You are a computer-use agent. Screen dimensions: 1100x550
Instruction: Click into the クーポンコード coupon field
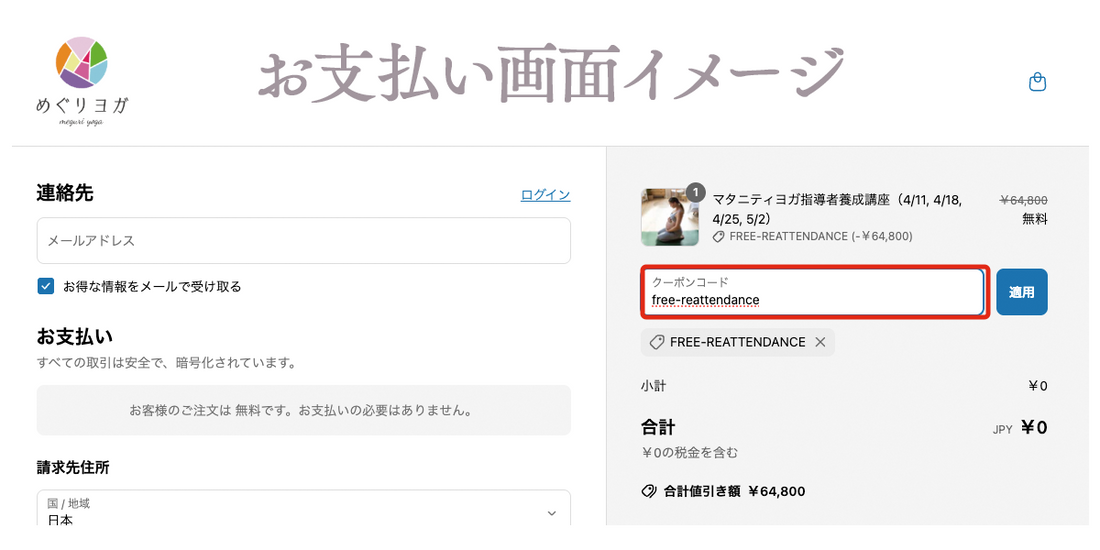point(813,292)
